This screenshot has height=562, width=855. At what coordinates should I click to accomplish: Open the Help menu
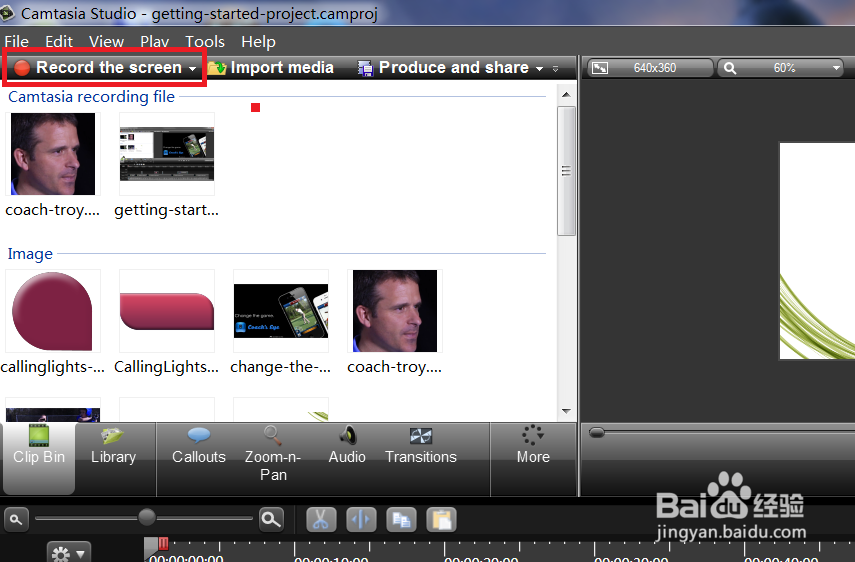tap(258, 41)
